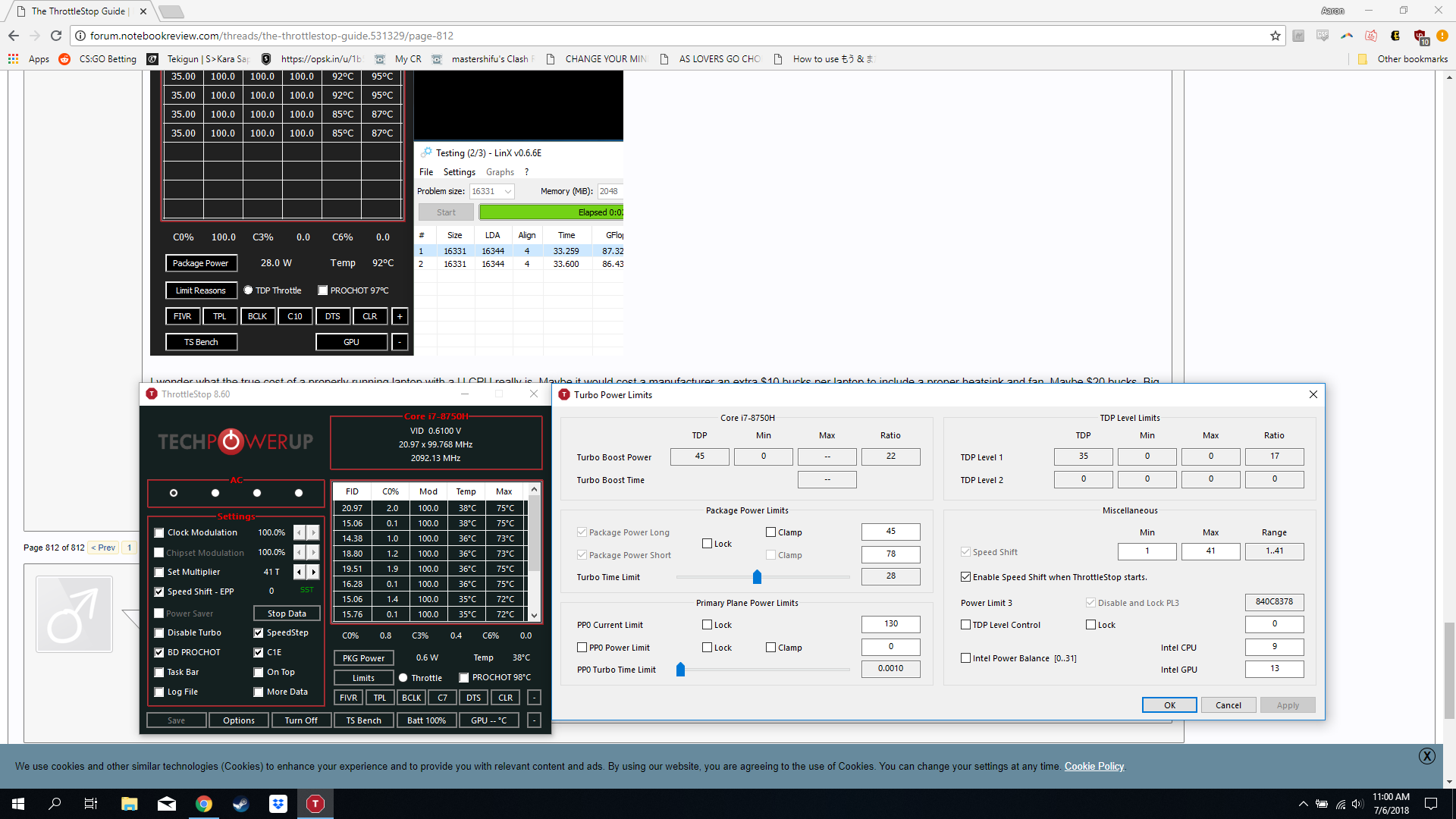Open Chrome from the taskbar
1456x819 pixels.
coord(204,804)
